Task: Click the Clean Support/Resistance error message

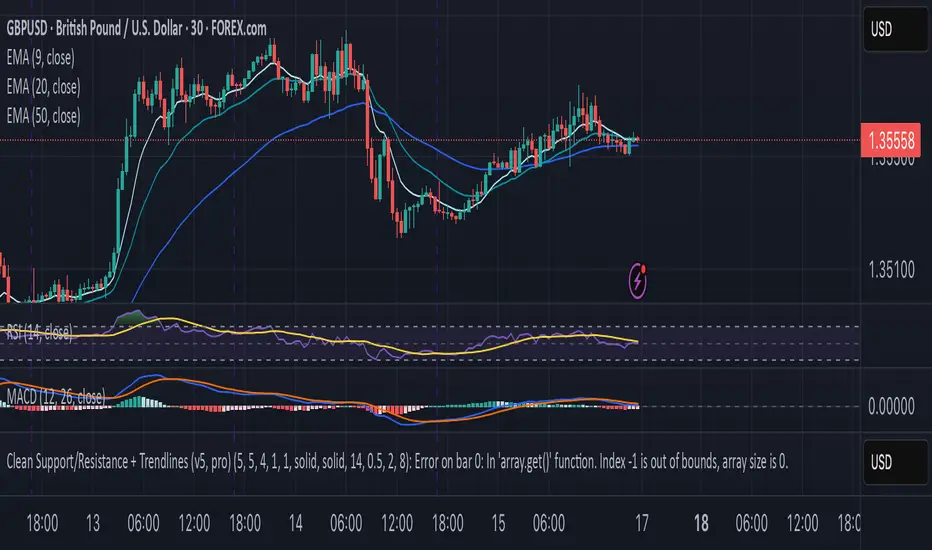Action: coord(397,461)
